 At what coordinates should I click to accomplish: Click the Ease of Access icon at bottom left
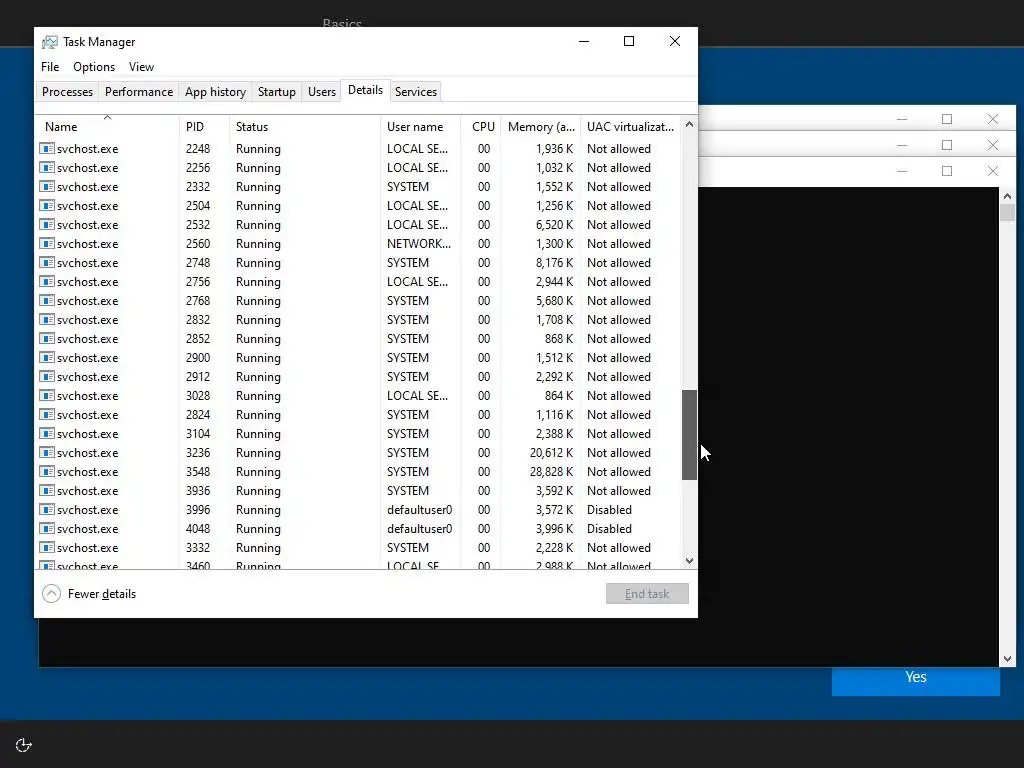coord(24,745)
